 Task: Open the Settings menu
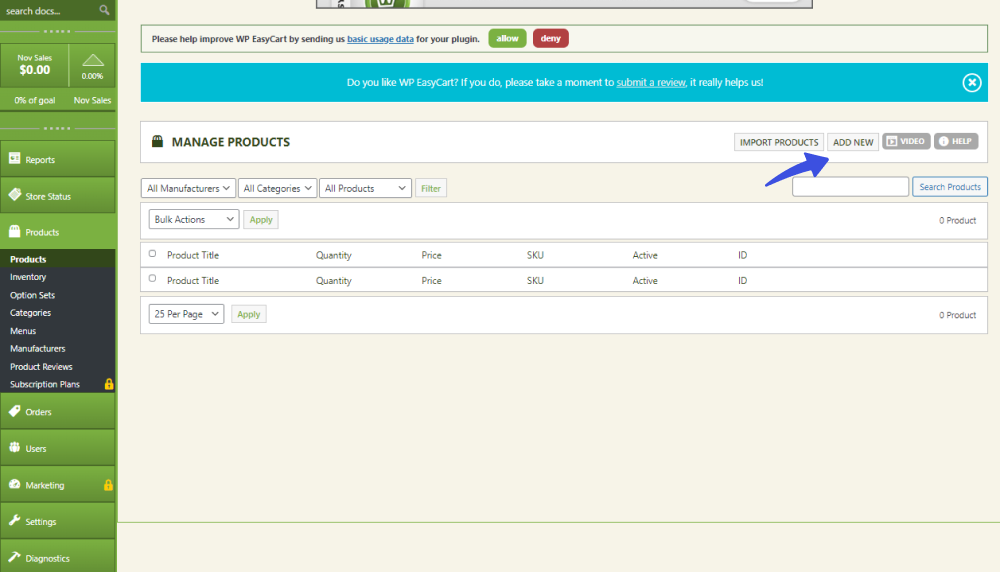[x=57, y=521]
